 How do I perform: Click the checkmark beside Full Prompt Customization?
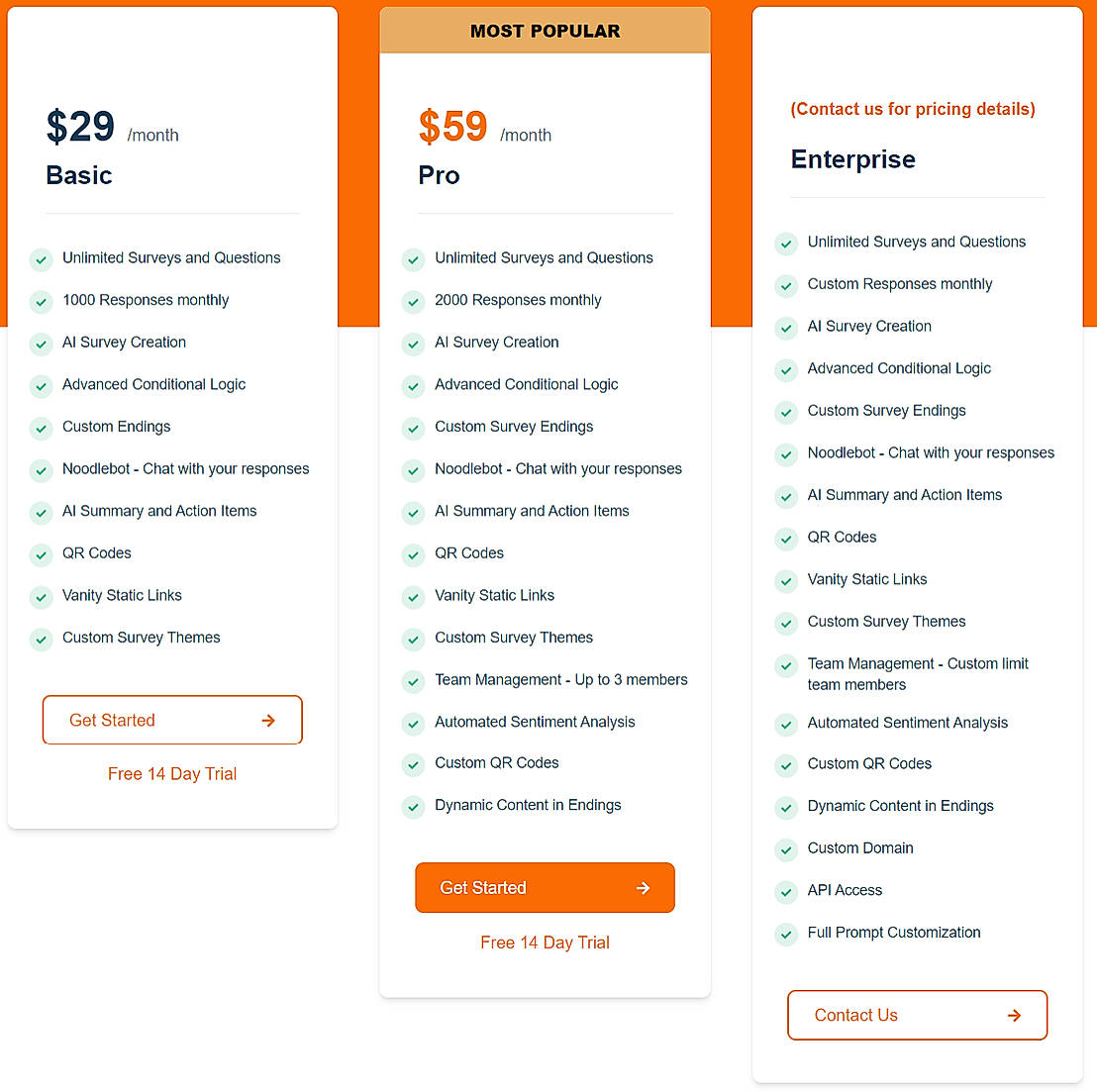click(x=786, y=934)
